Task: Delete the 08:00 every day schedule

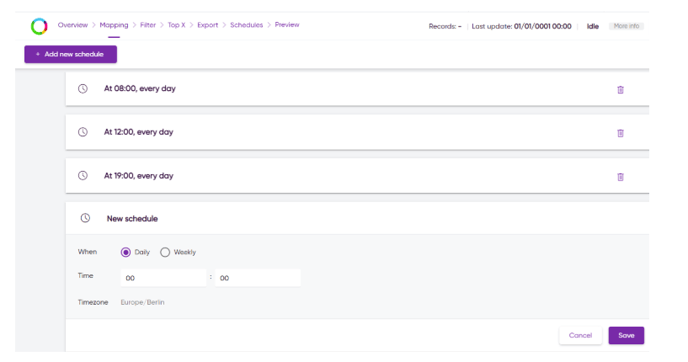Action: click(620, 90)
